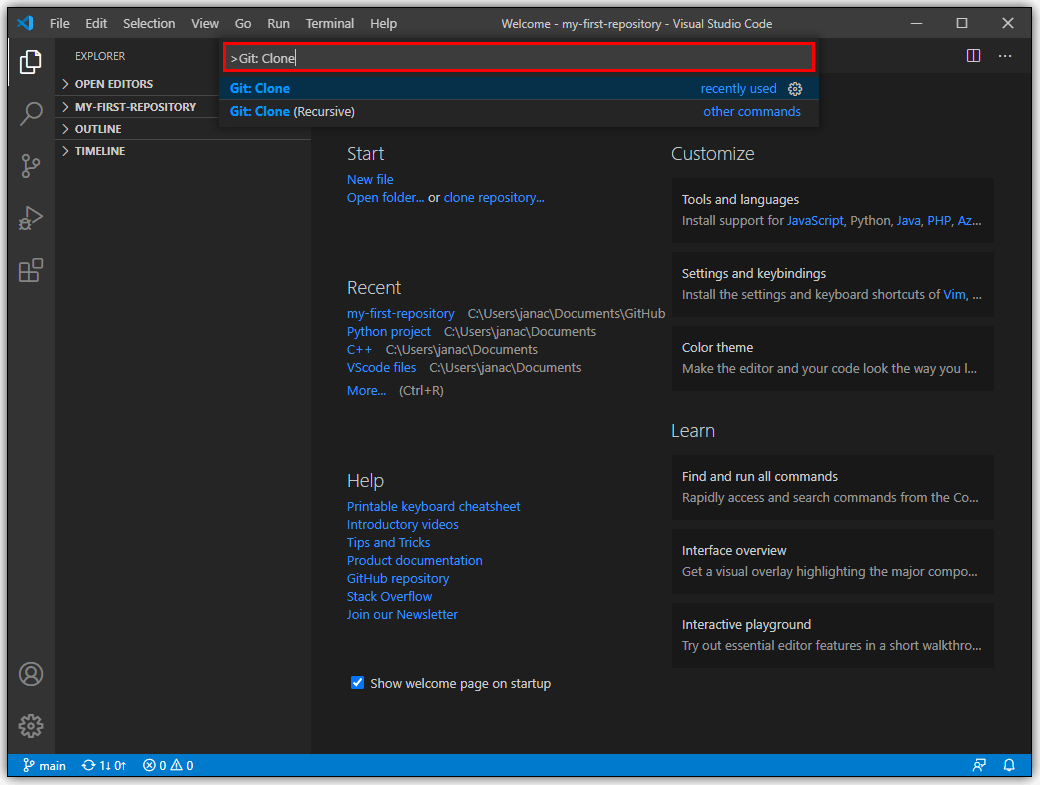
Task: Configure keybinding gear for Git: Clone
Action: point(795,89)
